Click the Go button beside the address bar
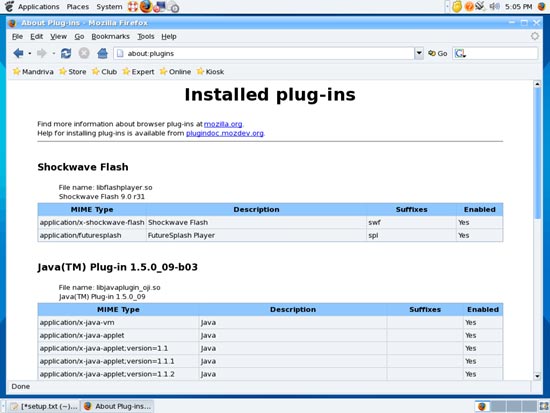 point(438,53)
